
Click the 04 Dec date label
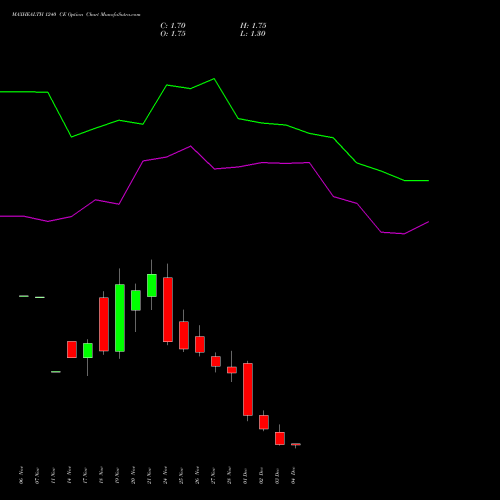tap(293, 475)
